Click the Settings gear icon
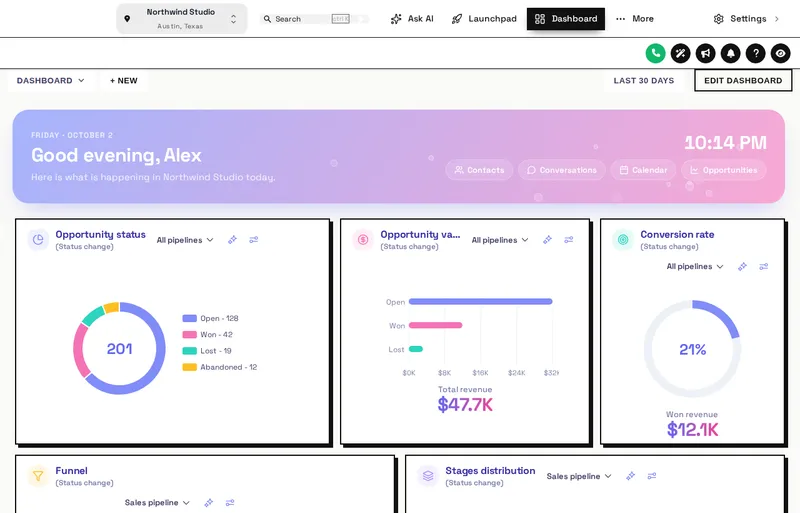The height and width of the screenshot is (513, 800). click(718, 19)
